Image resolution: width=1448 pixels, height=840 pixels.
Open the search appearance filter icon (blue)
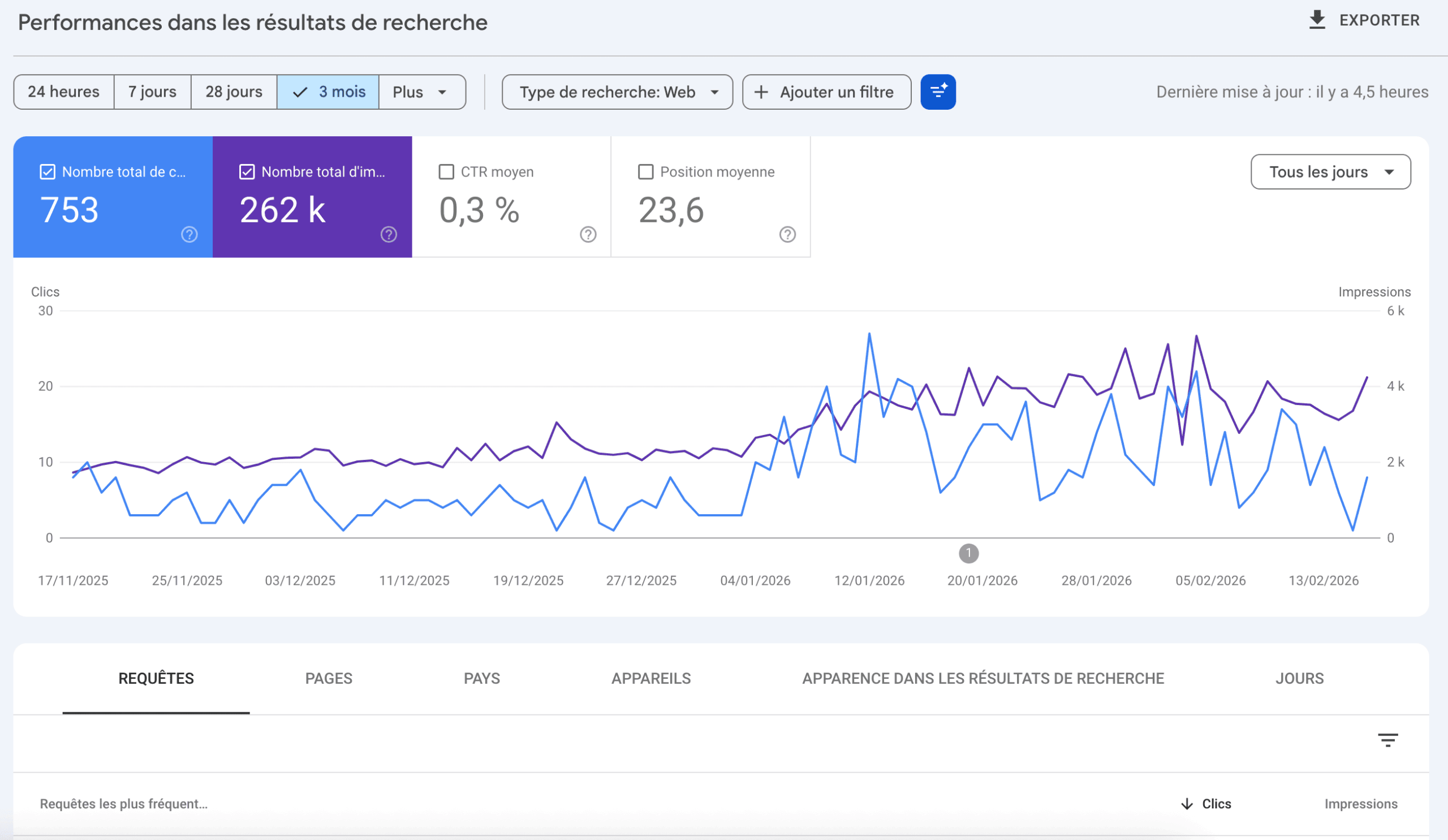(938, 92)
